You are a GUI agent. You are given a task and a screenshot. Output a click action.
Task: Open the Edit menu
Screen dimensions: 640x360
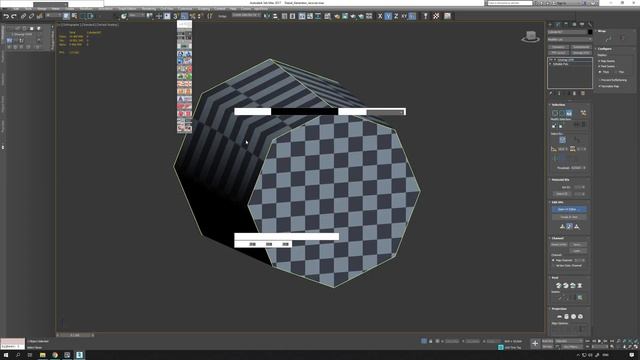(16, 9)
